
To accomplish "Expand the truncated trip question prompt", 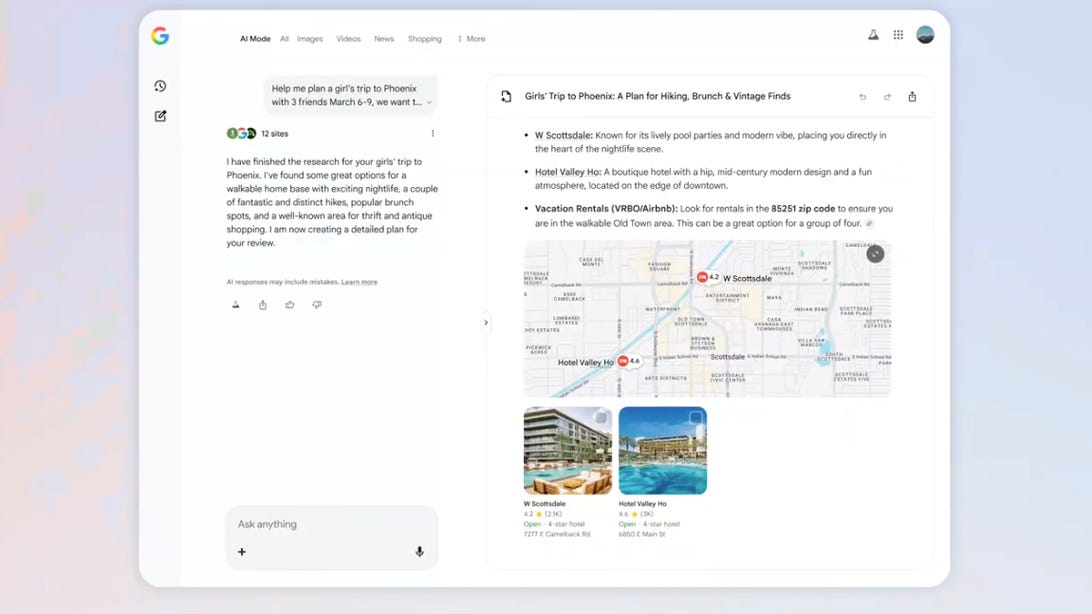I will [430, 103].
